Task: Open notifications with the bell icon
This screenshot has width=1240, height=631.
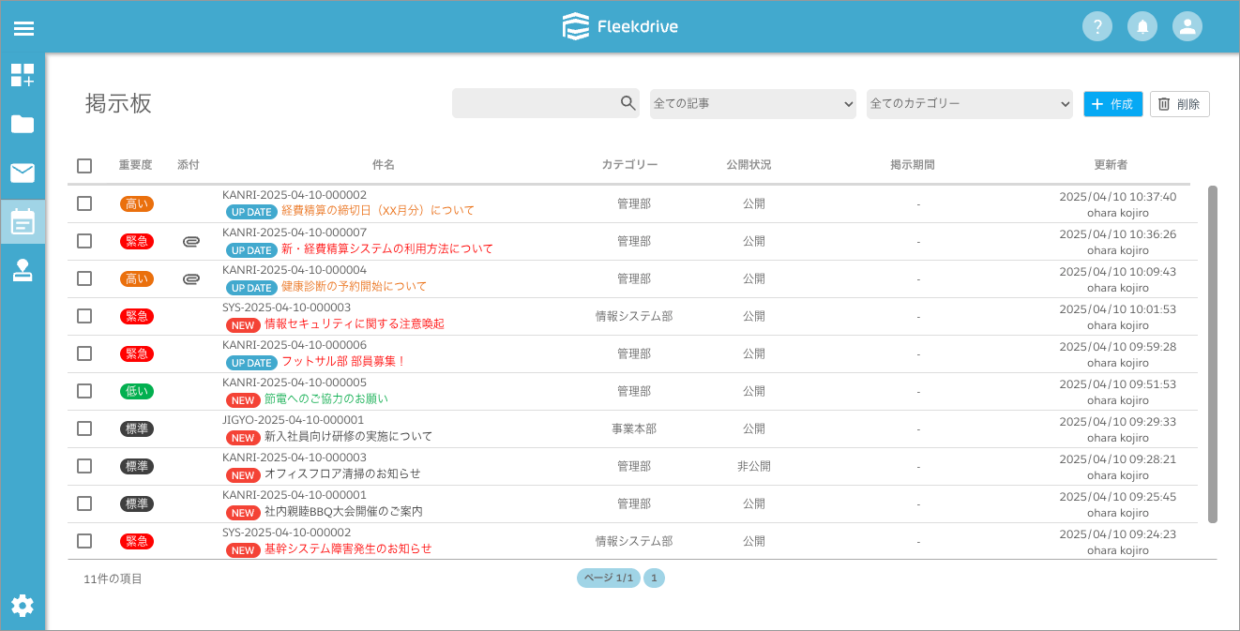Action: pos(1142,25)
